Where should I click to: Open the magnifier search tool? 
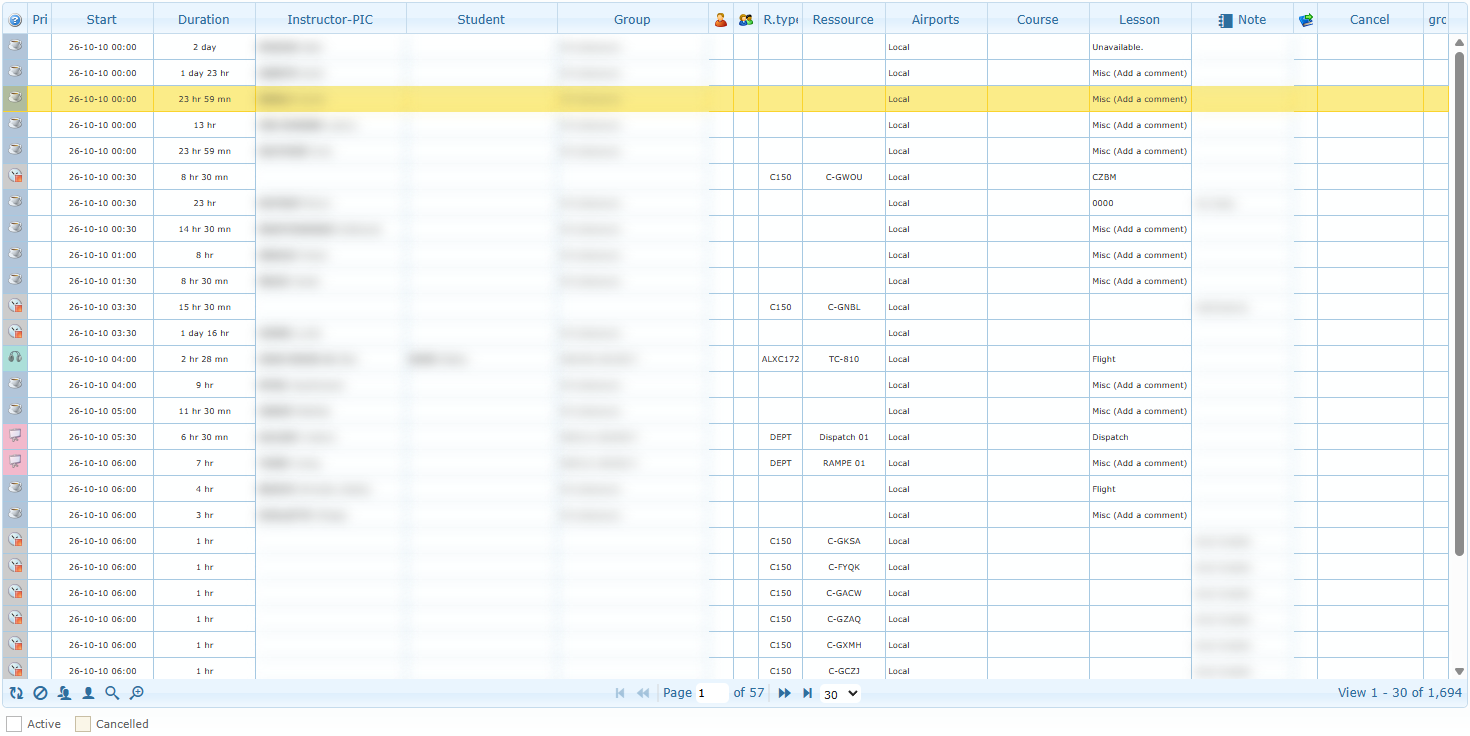click(x=112, y=693)
